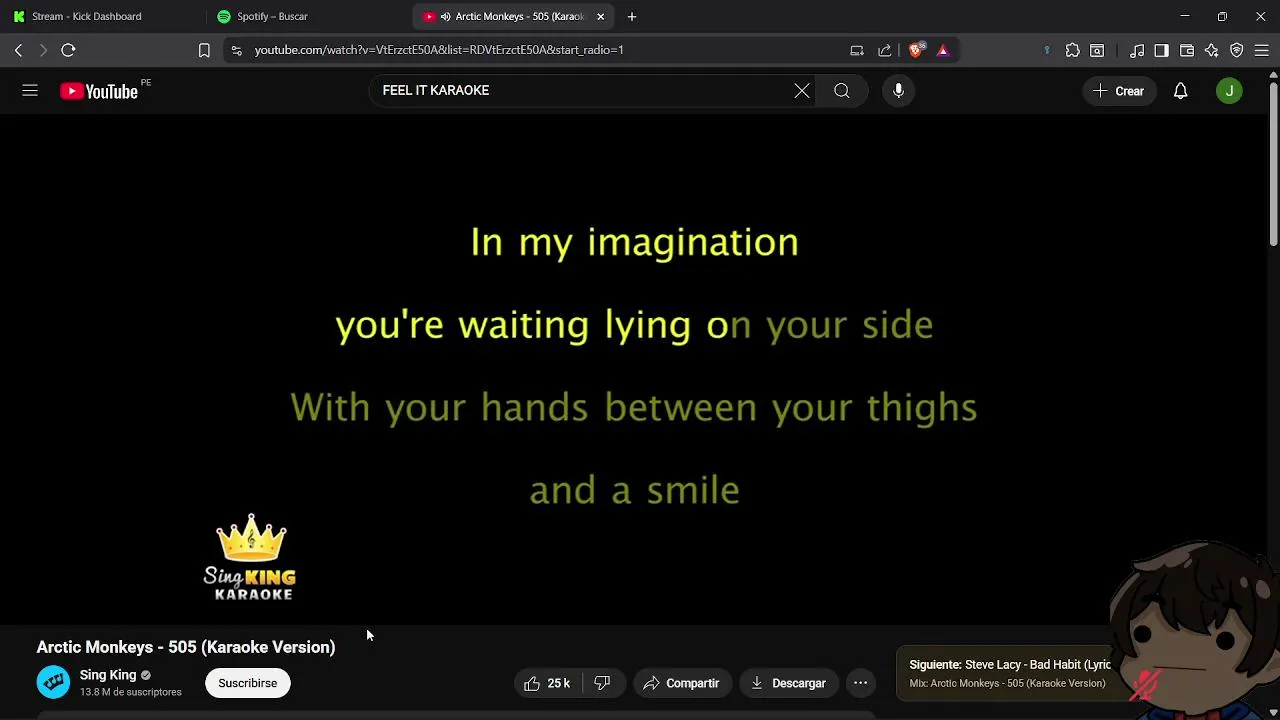Open browser extensions puzzle icon

(x=1073, y=50)
